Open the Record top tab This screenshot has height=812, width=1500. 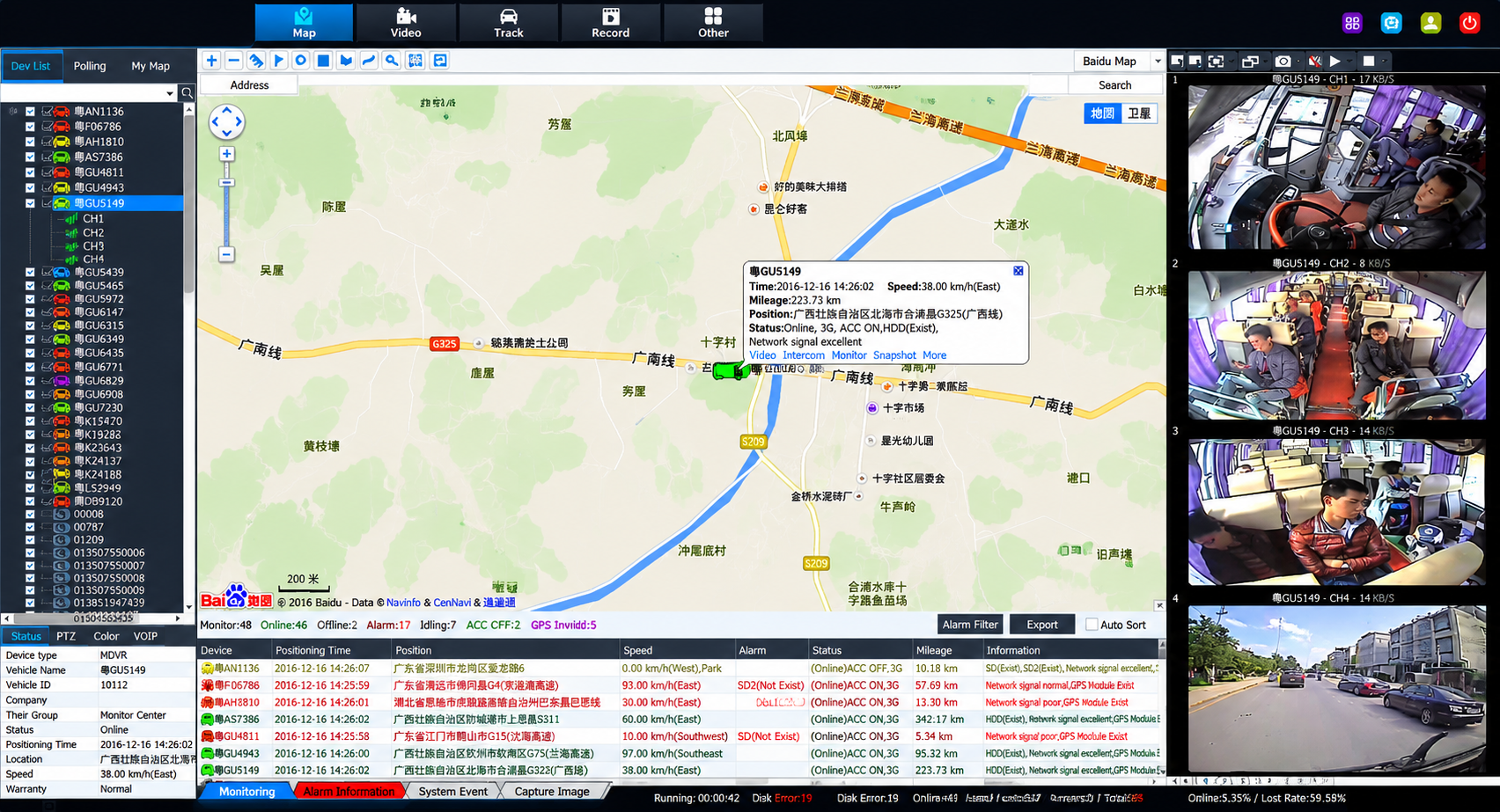tap(610, 23)
